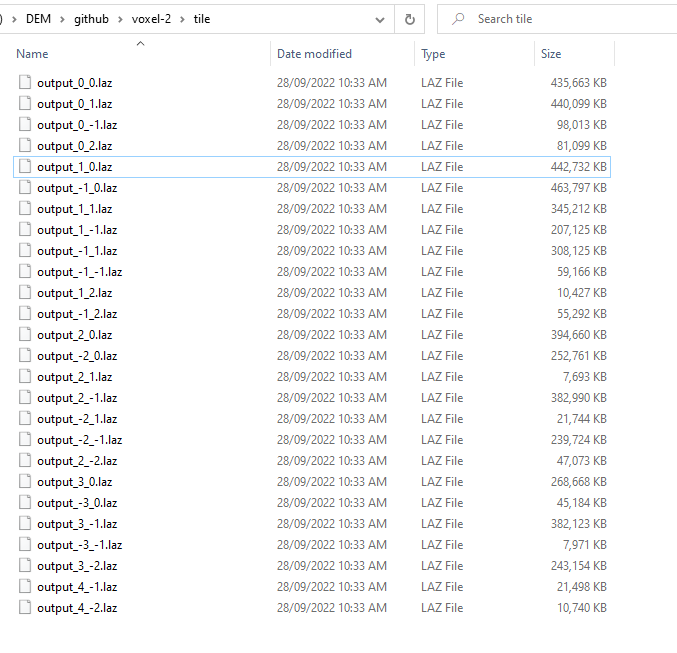The width and height of the screenshot is (677, 653).
Task: Click size value 10,427 KB
Action: click(582, 293)
